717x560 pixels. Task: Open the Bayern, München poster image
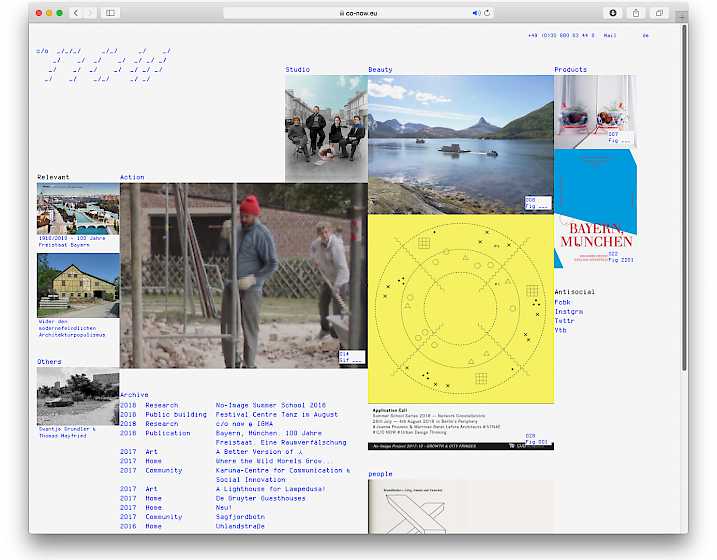[x=595, y=208]
